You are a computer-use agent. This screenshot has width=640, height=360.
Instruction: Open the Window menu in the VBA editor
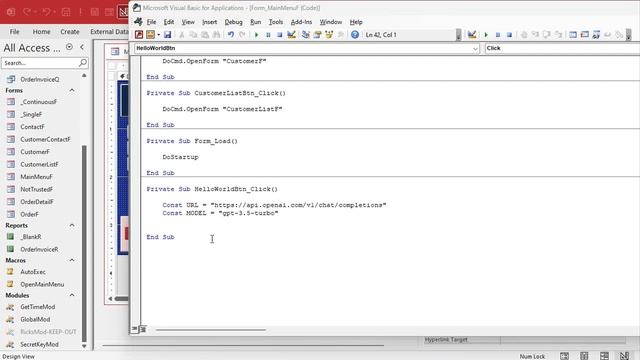(331, 22)
